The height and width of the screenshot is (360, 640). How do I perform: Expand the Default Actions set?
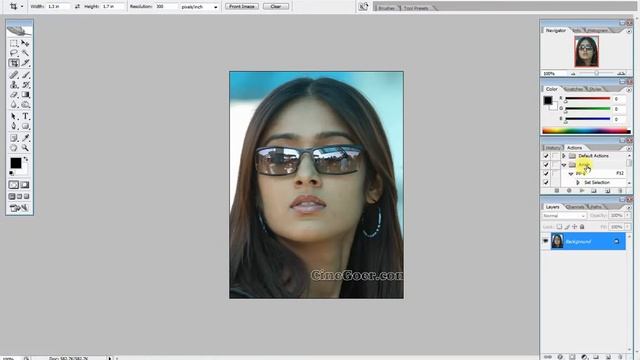564,156
